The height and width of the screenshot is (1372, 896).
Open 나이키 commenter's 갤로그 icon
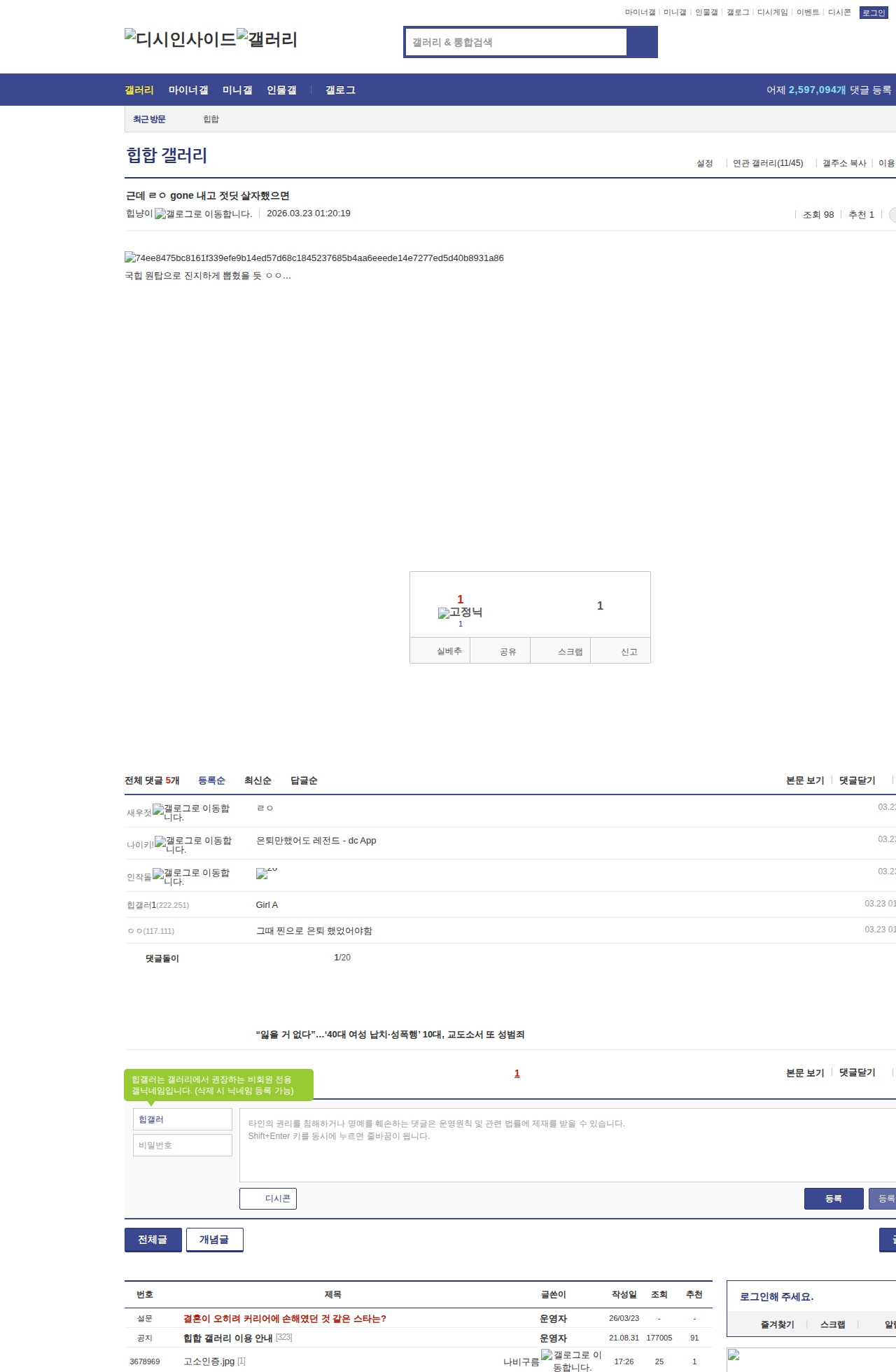[193, 845]
